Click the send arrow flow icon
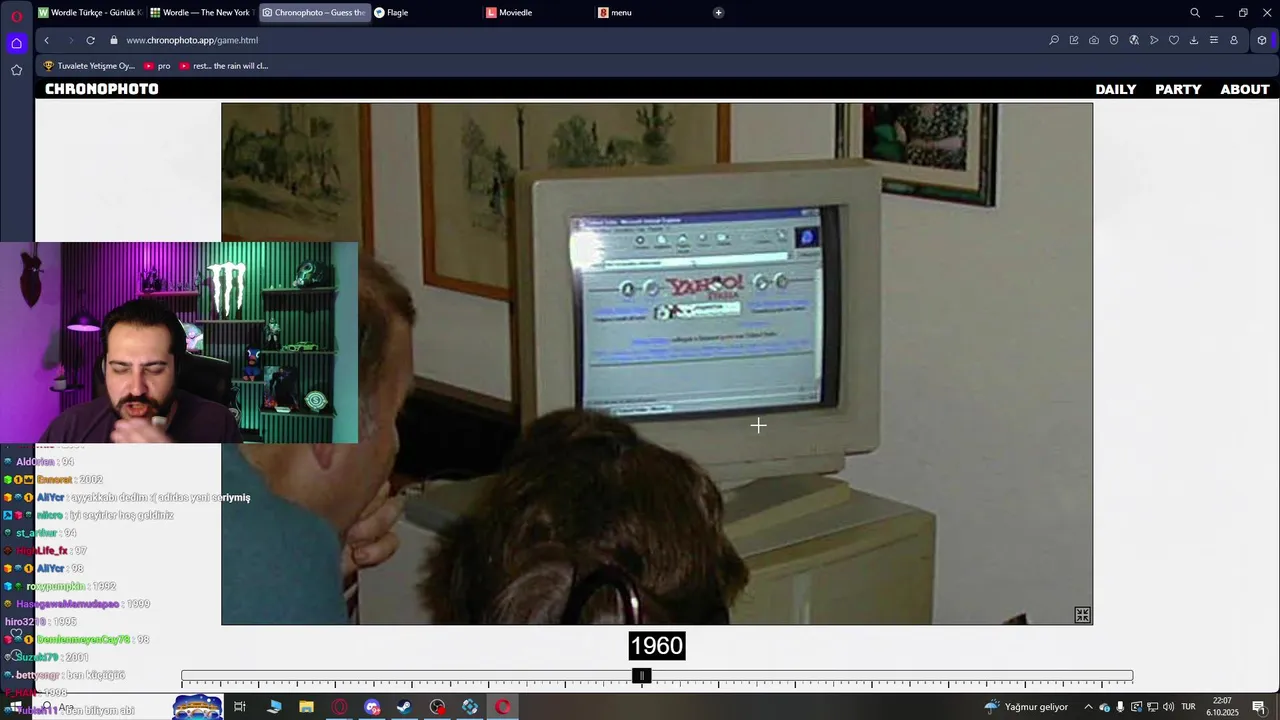 click(x=1154, y=40)
